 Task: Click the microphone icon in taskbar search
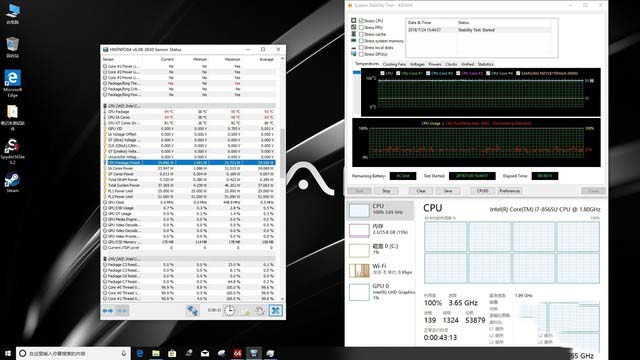(124, 353)
